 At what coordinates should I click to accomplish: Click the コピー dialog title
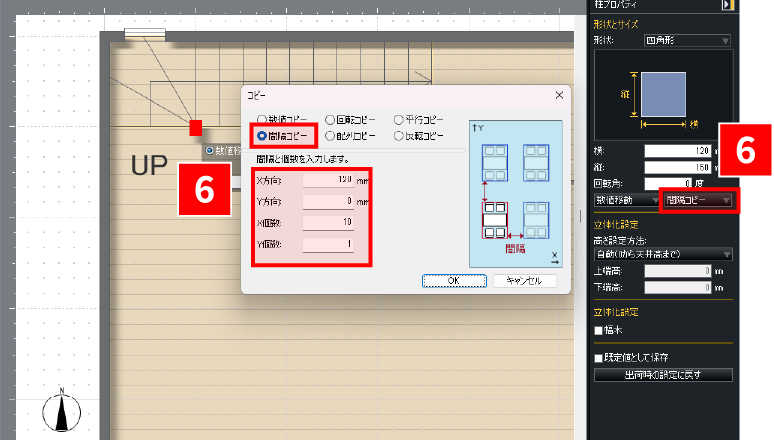pyautogui.click(x=256, y=95)
